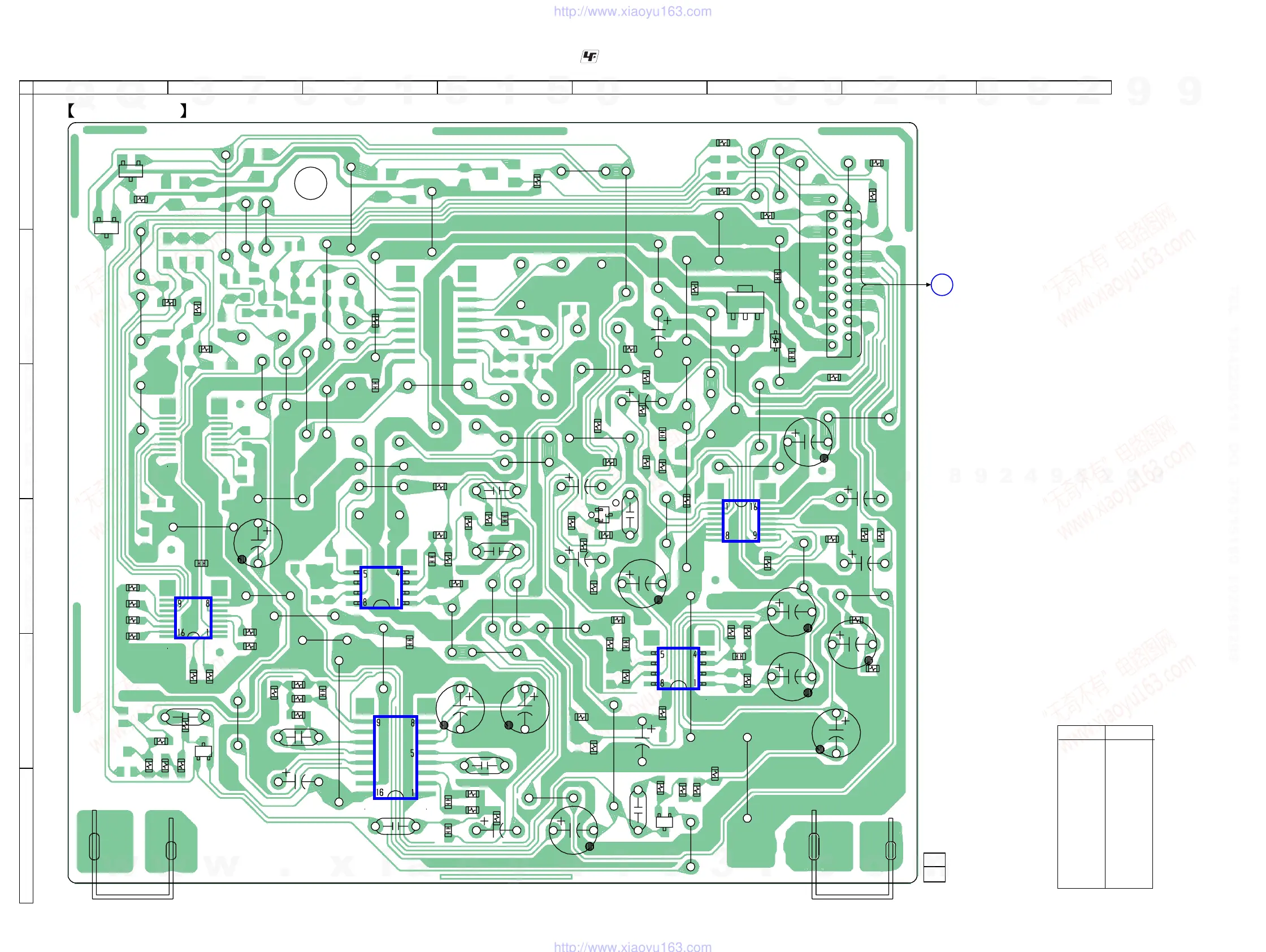The image size is (1266, 952).
Task: Click the small stacked box right of the board corner
Action: click(934, 867)
